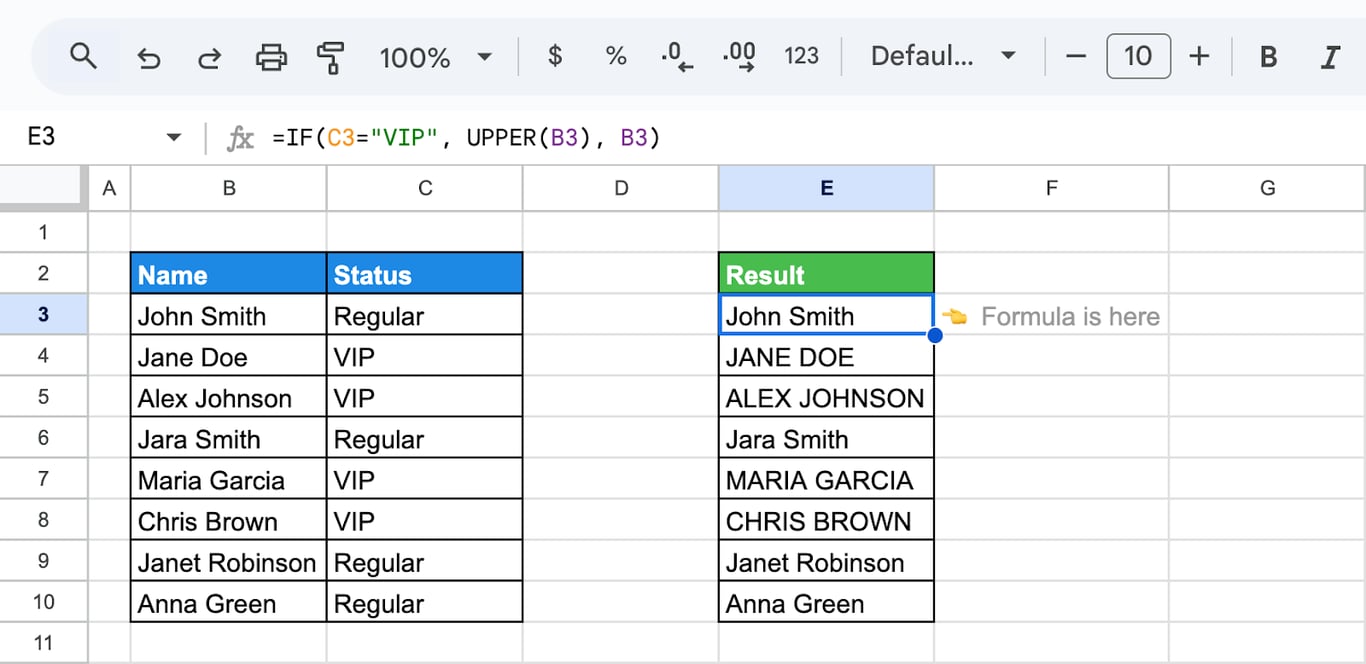Increase font size with plus button
Image resolution: width=1366 pixels, height=664 pixels.
tap(1199, 57)
